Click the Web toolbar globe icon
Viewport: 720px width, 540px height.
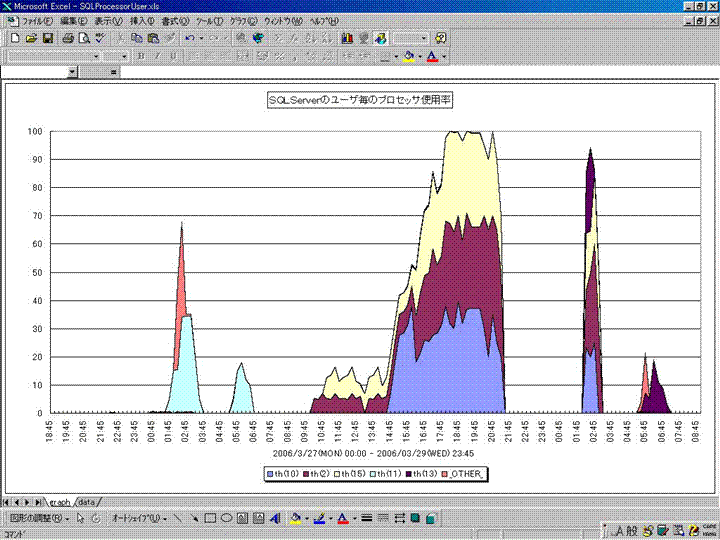coord(259,38)
